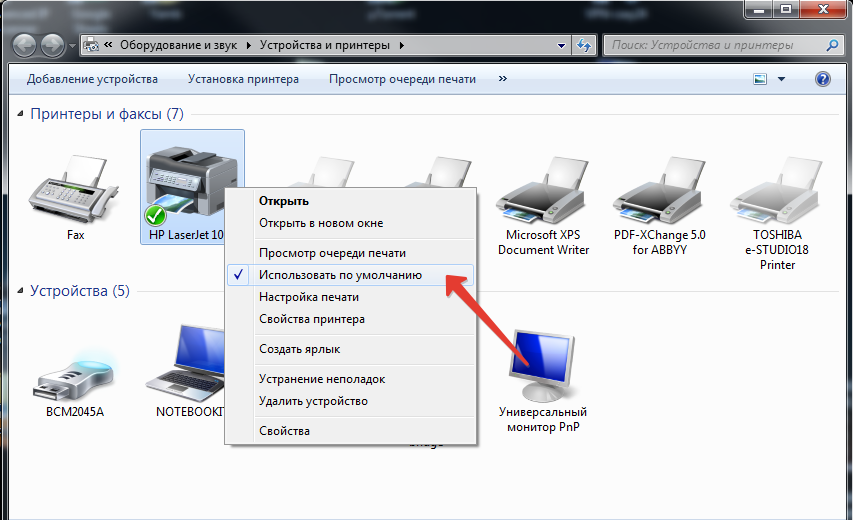Select the HP LaserJet printer icon
This screenshot has width=853, height=520.
(x=191, y=185)
